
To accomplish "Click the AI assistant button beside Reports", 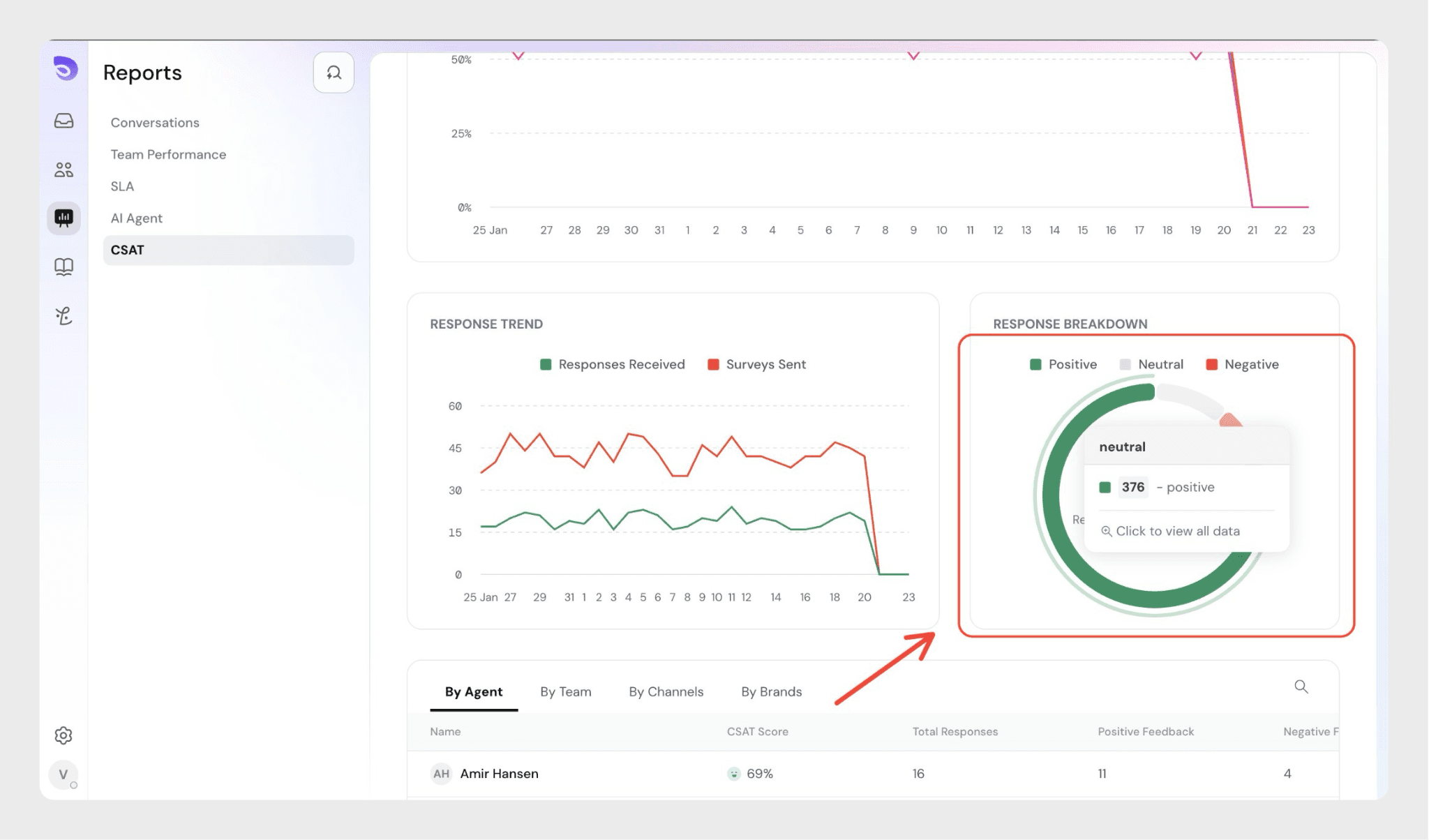I will click(334, 73).
